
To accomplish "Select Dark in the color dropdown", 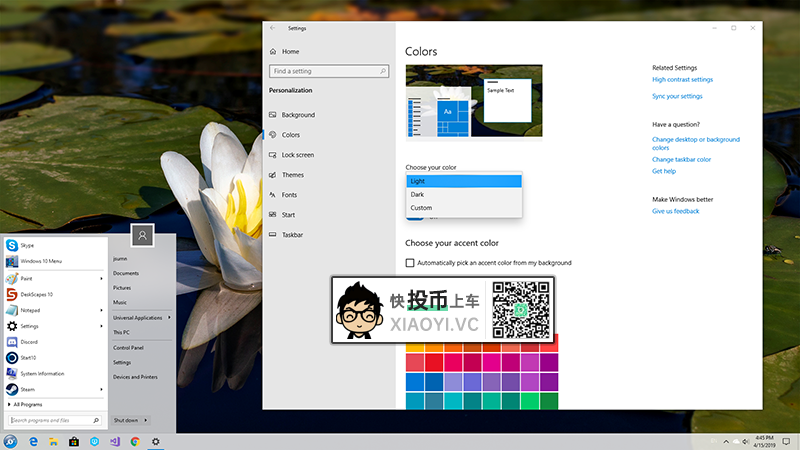I will (418, 194).
